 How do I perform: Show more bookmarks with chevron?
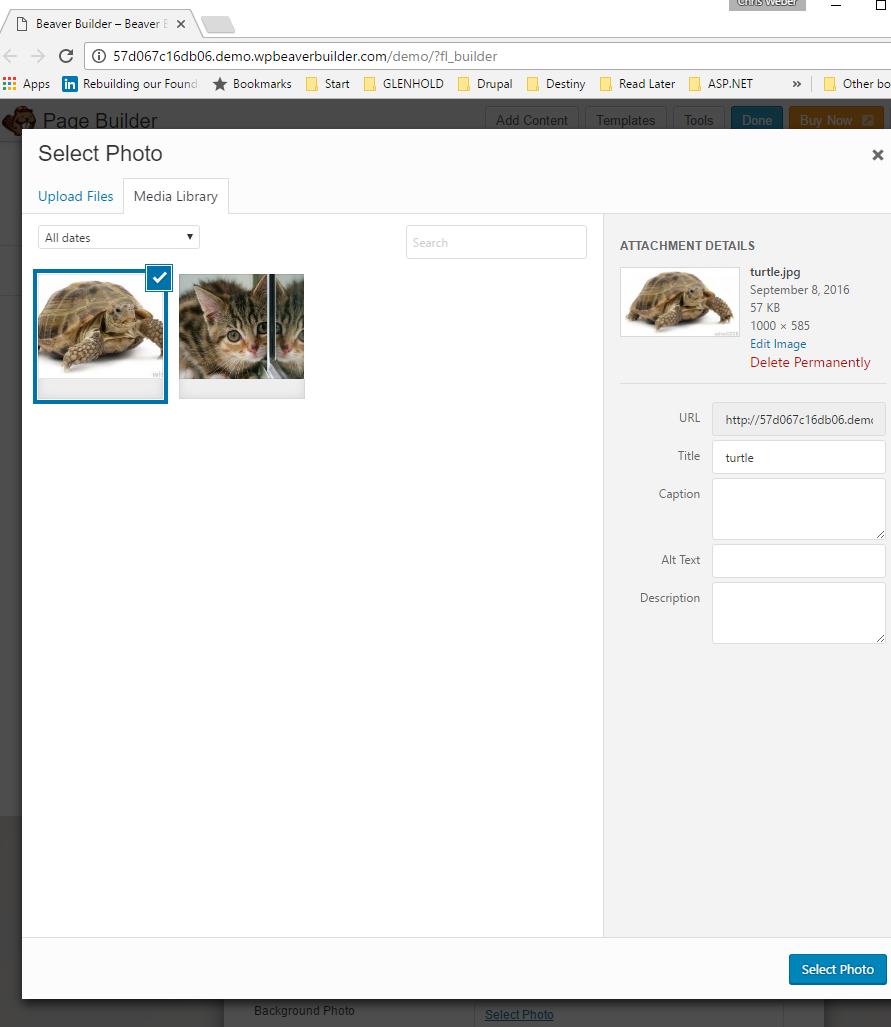click(x=797, y=84)
